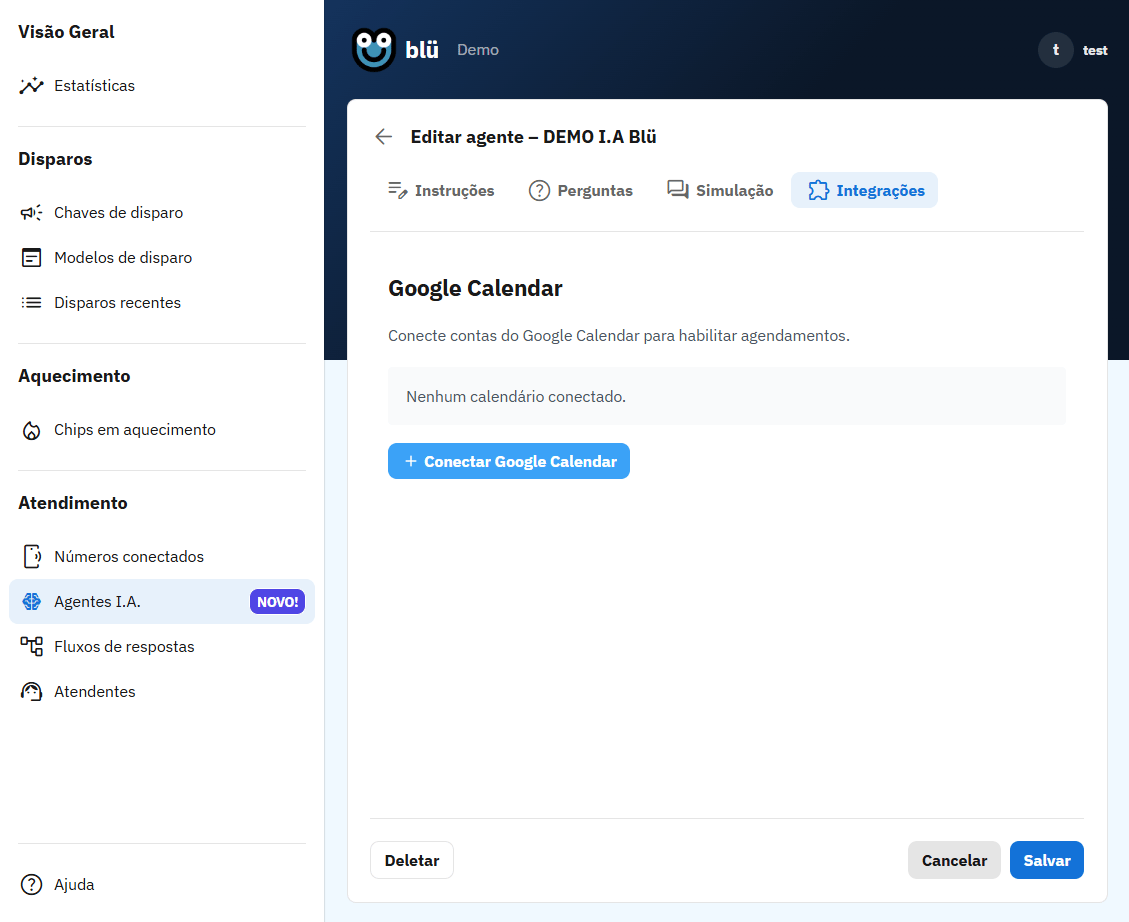Click the flame icon beside Chips em aquecimento
1129x922 pixels.
pos(31,430)
